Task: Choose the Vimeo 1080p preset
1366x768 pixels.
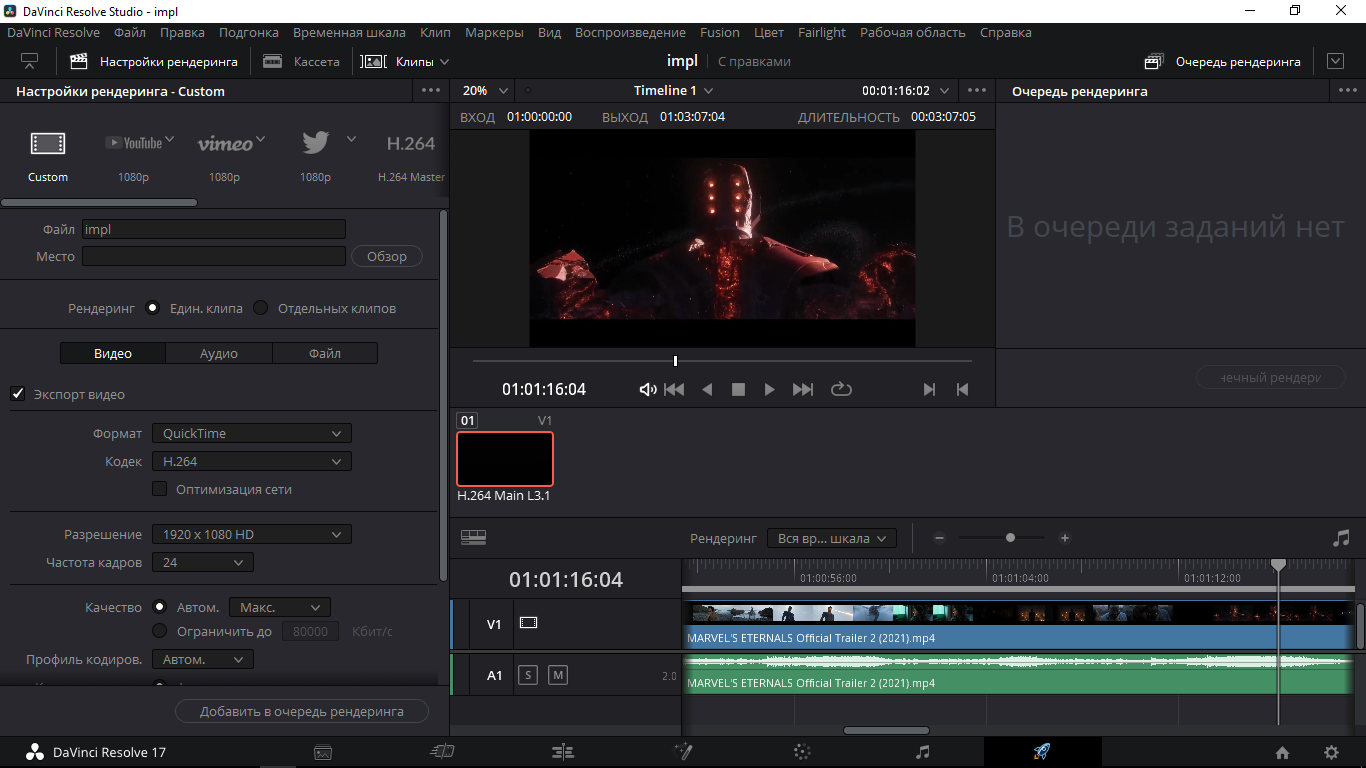Action: click(x=225, y=143)
